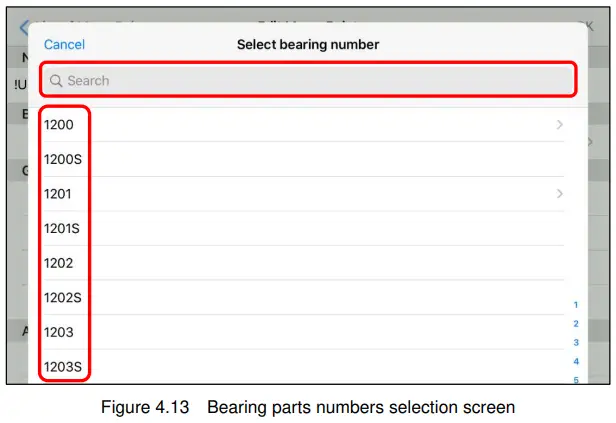Select bearing number 1201

(59, 194)
